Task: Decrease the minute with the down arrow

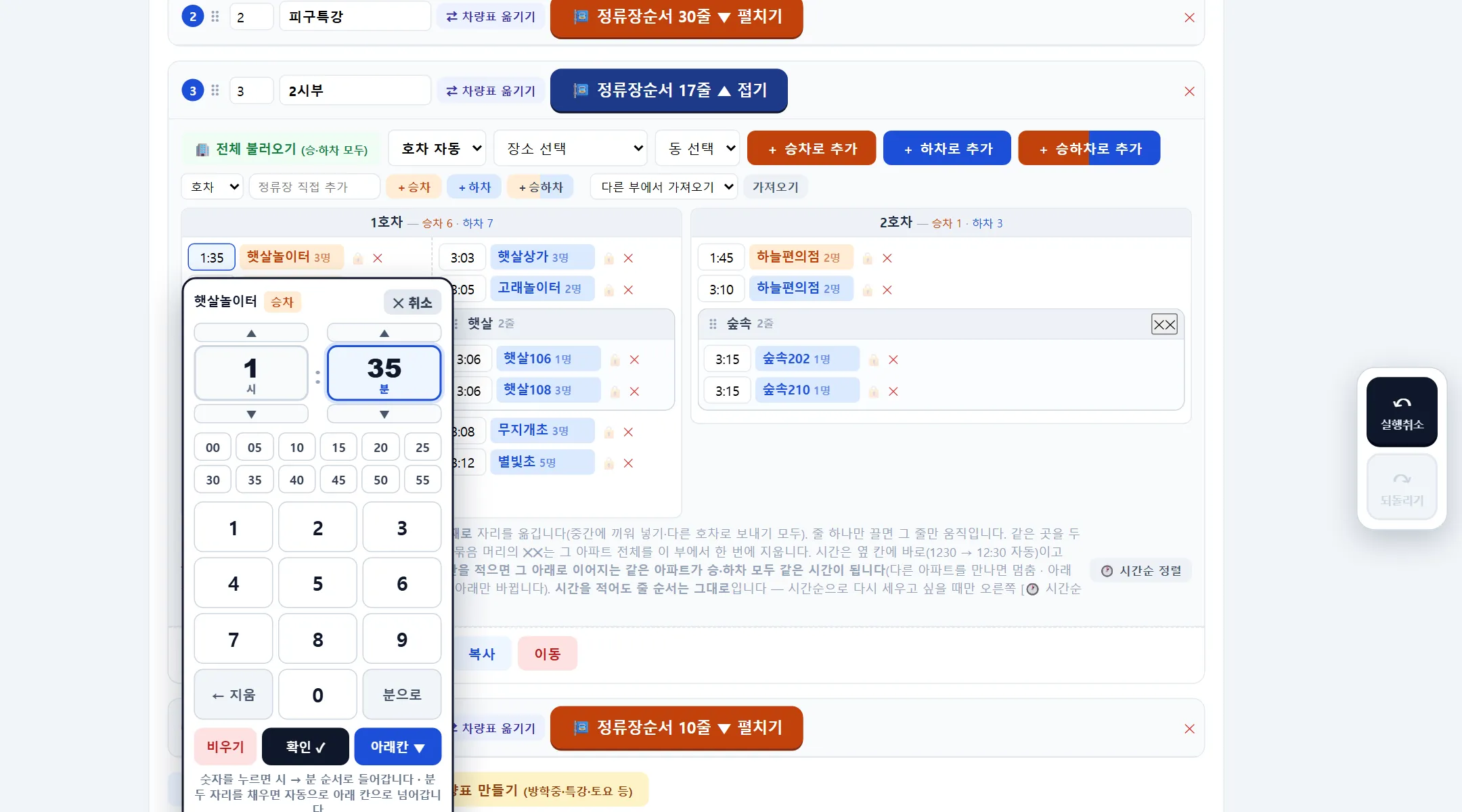Action: point(384,413)
